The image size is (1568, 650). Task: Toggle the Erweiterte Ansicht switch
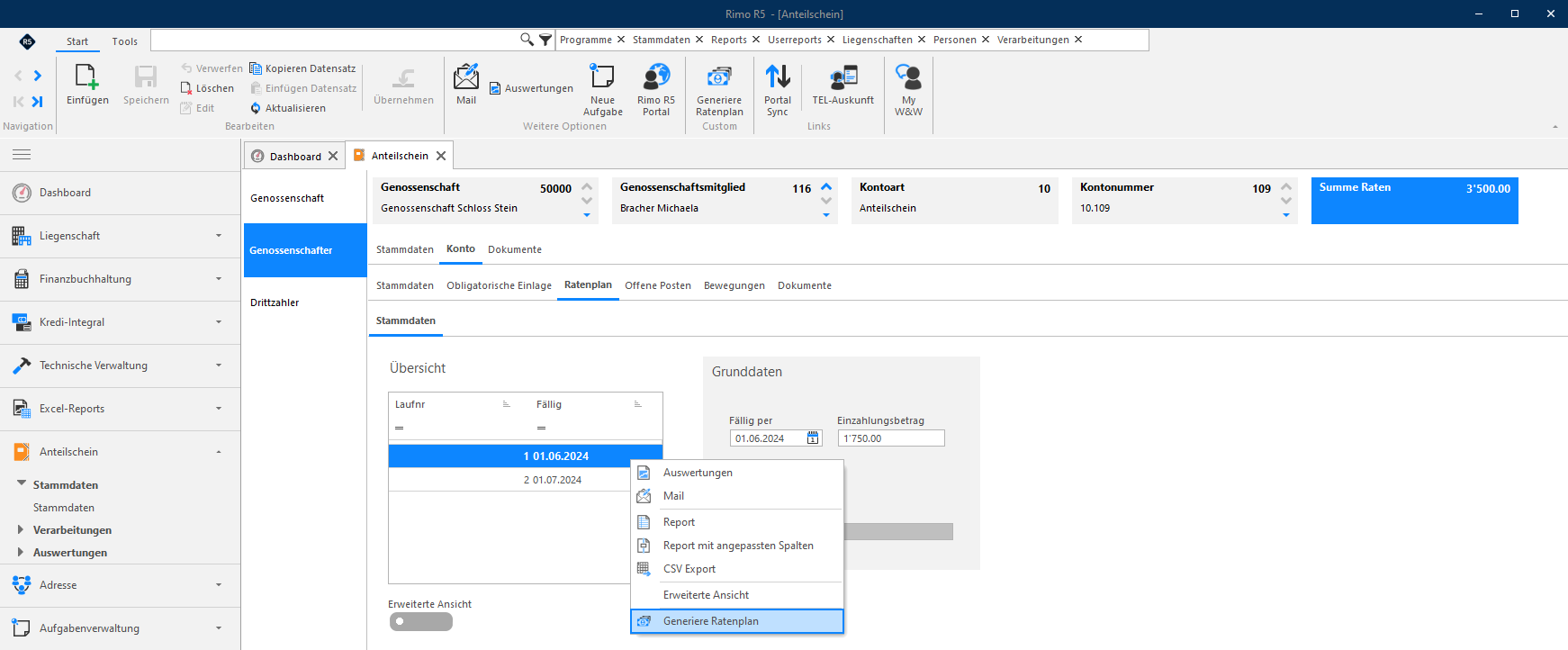(x=420, y=621)
